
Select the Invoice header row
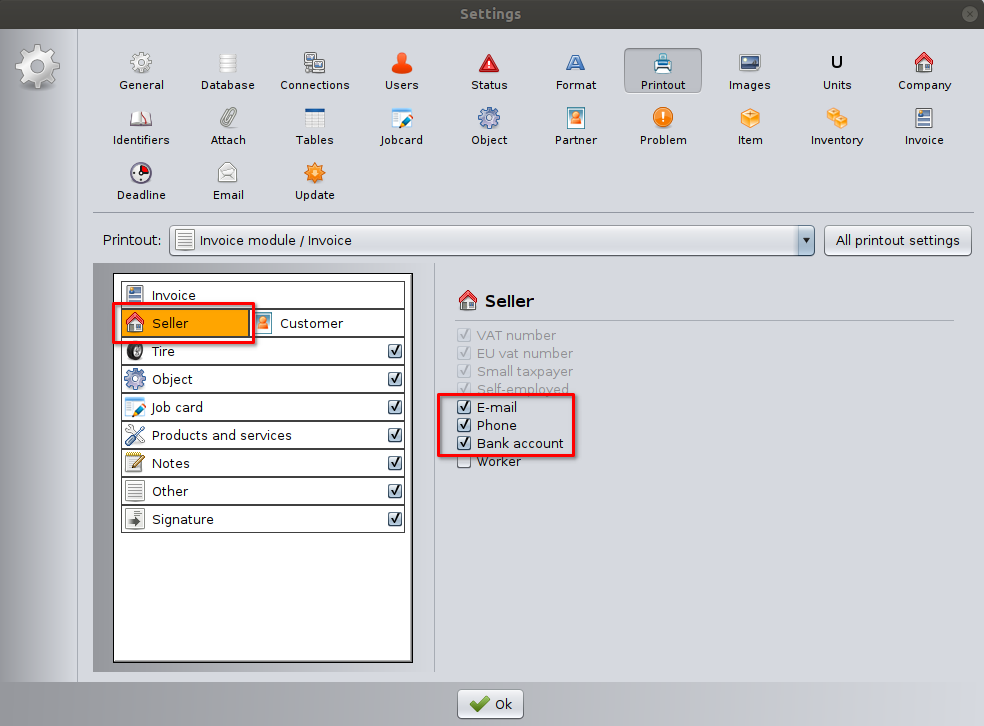point(262,295)
